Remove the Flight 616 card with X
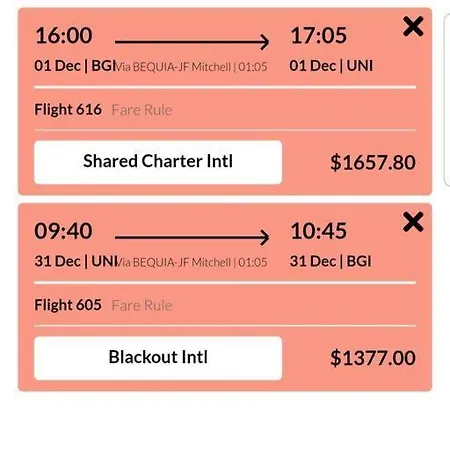Screen dimensions: 450x450 click(413, 26)
